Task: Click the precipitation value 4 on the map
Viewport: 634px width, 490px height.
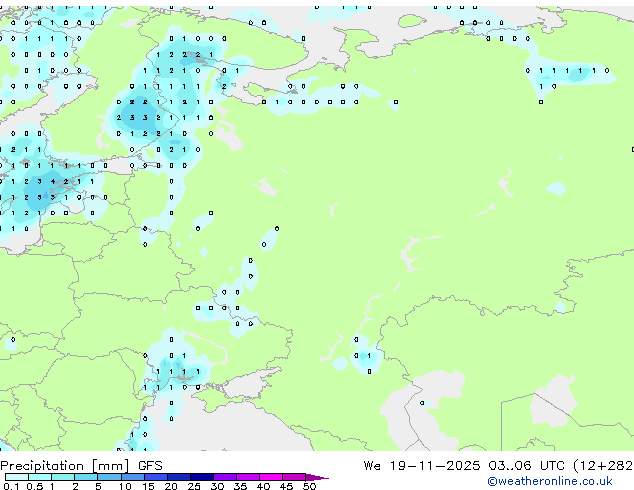Action: (53, 182)
